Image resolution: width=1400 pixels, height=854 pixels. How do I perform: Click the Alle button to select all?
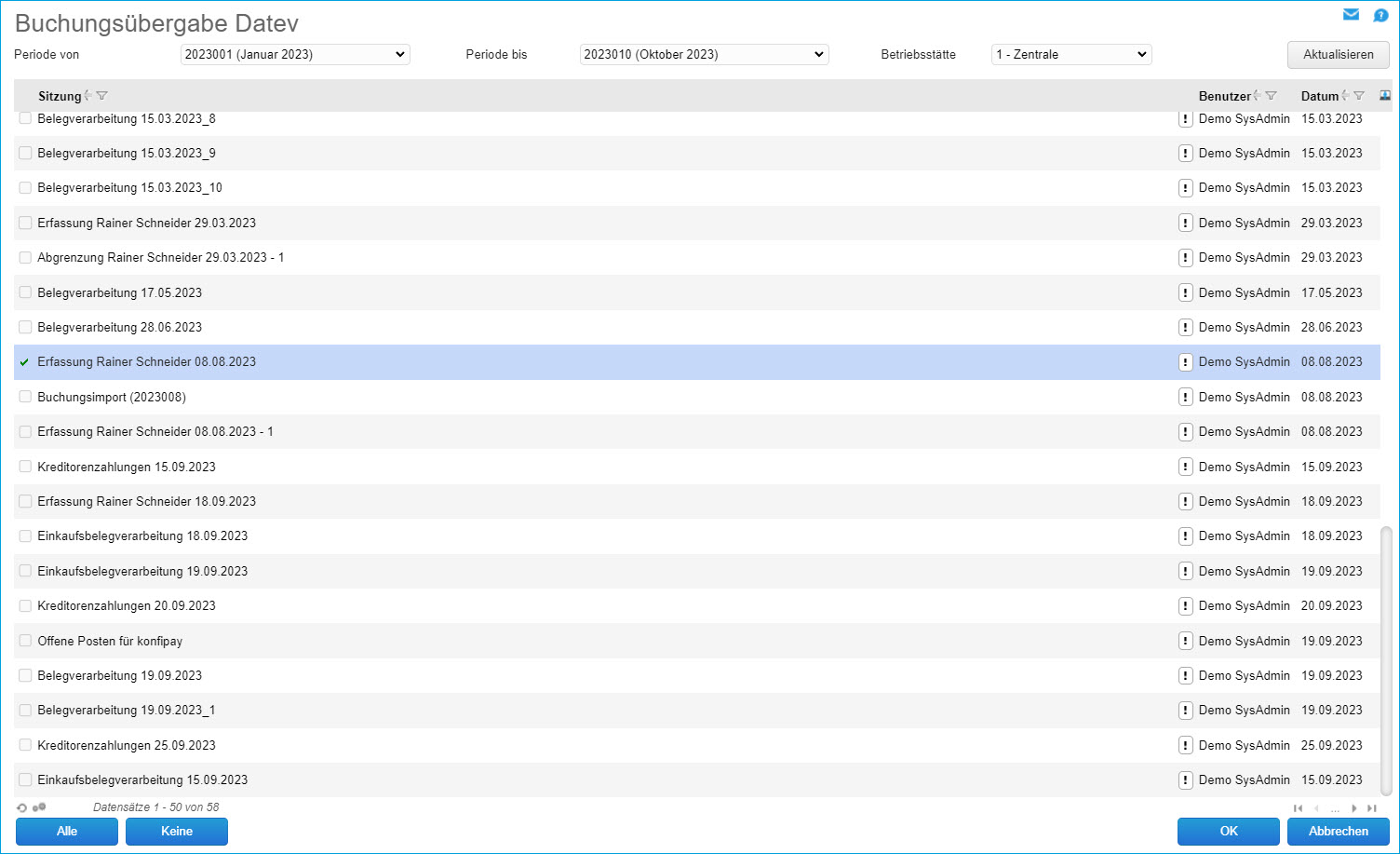(x=67, y=831)
